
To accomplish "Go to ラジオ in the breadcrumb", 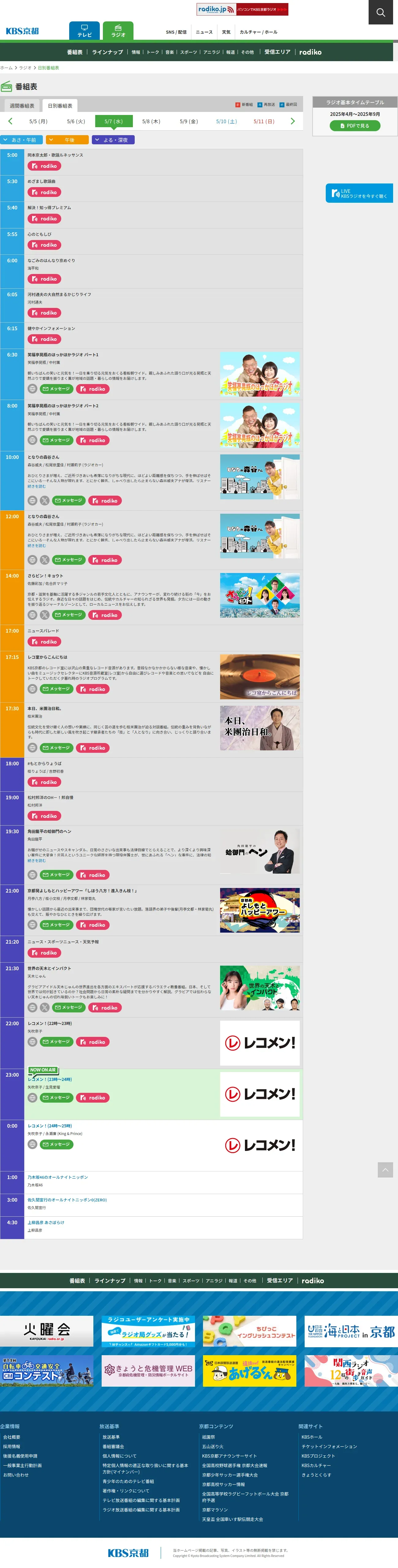I will coord(25,68).
